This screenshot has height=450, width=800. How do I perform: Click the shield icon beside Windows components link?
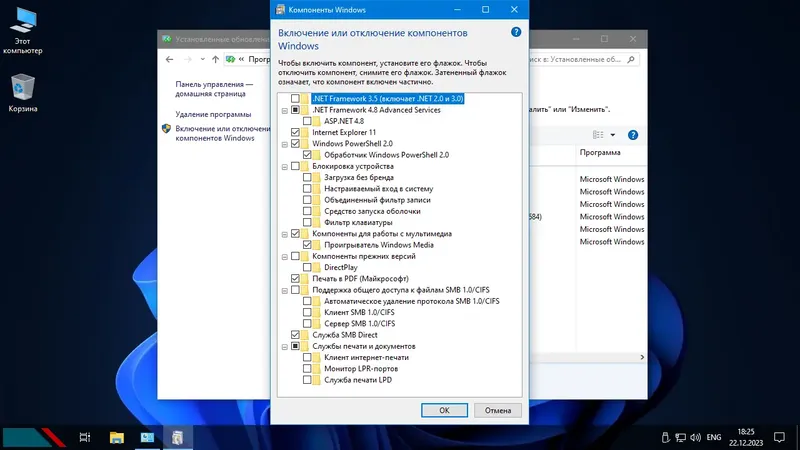point(166,129)
